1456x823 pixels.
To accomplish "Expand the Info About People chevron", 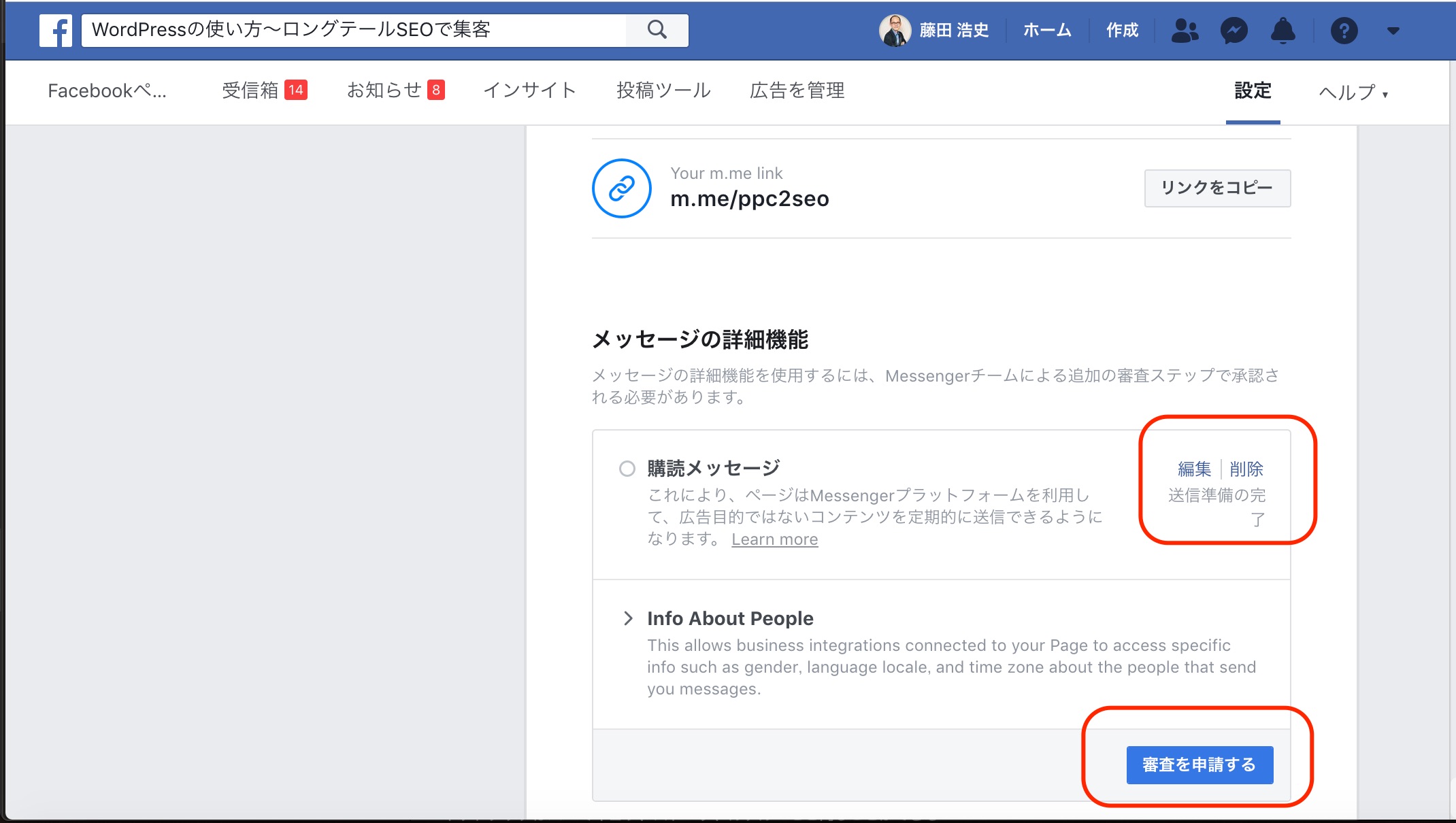I will [x=628, y=618].
